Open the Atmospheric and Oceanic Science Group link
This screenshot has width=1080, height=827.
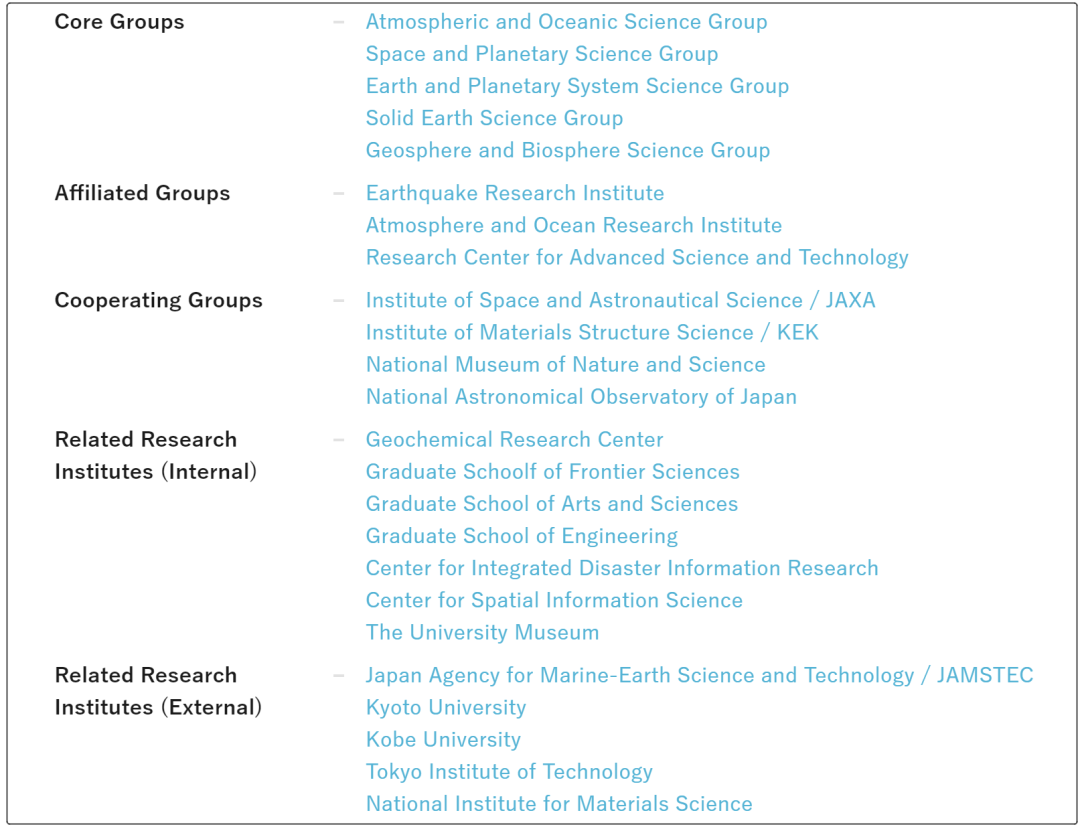(x=567, y=21)
